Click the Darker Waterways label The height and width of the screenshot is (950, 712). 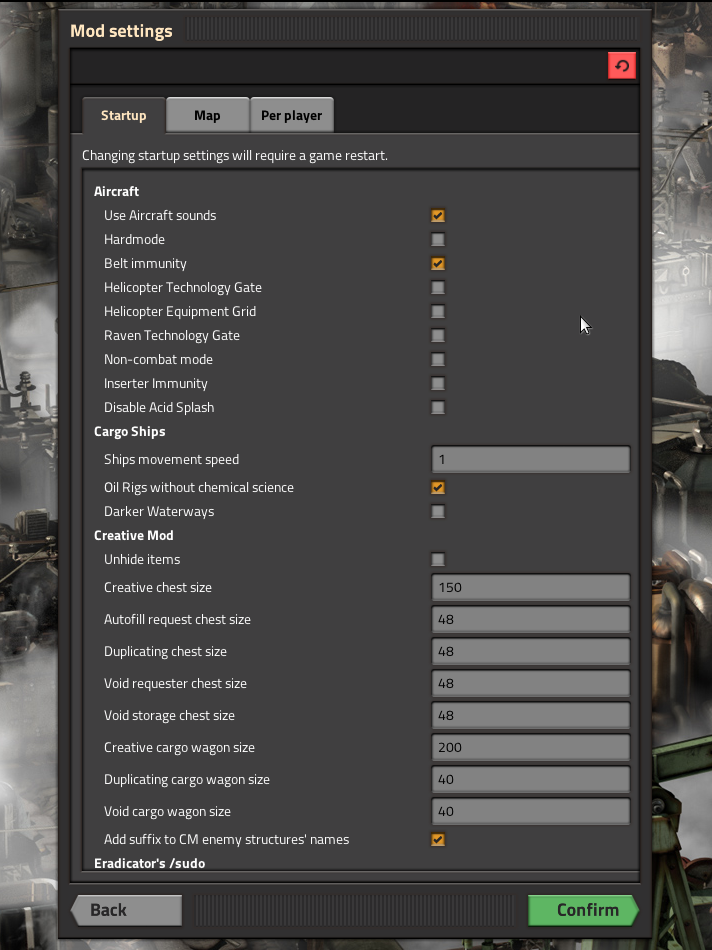click(159, 511)
